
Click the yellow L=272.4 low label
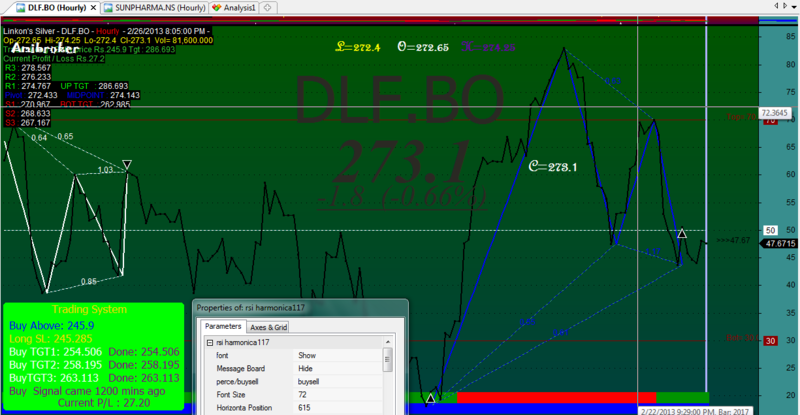pos(358,47)
